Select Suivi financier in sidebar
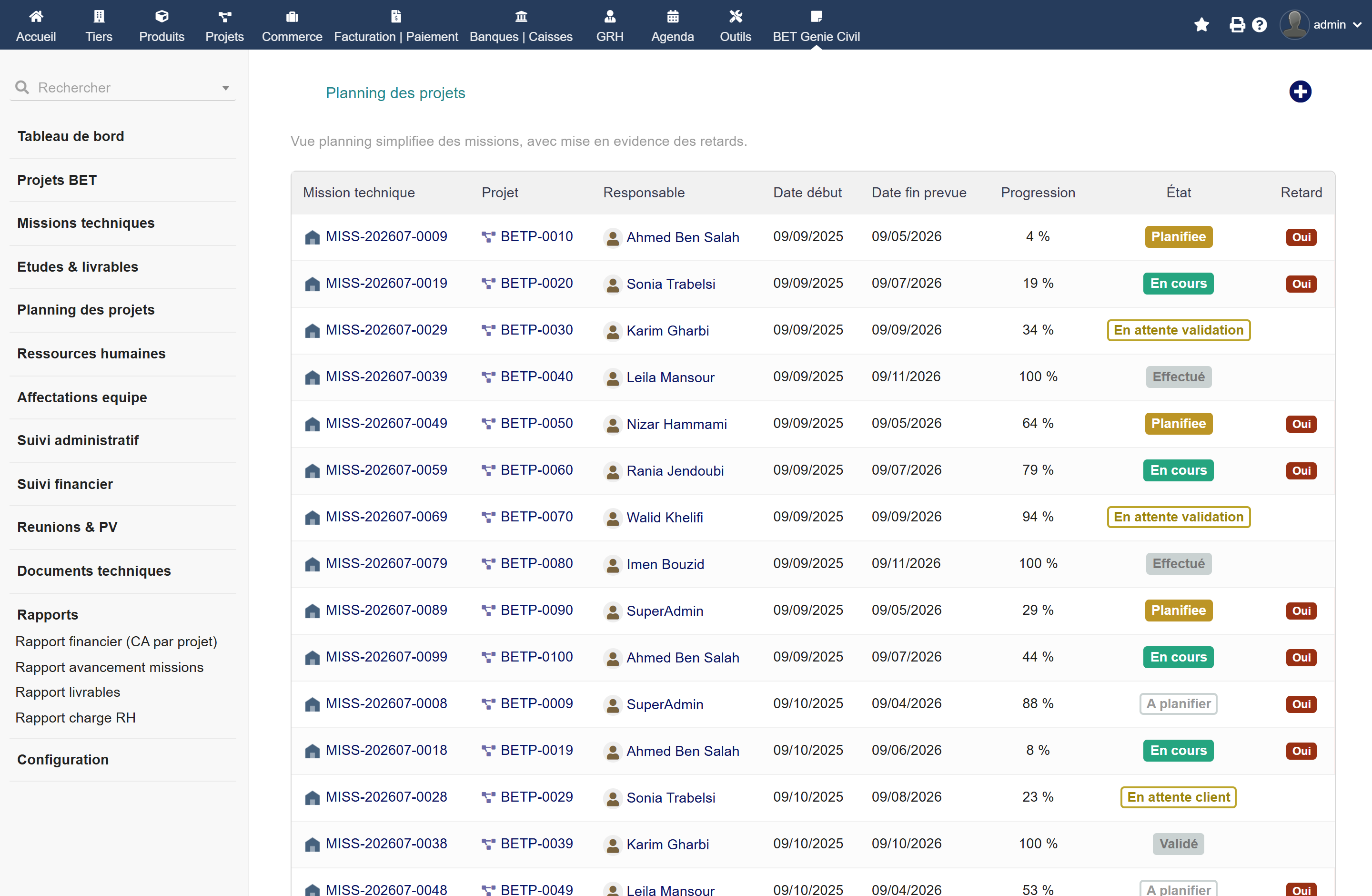The height and width of the screenshot is (896, 1372). click(65, 484)
